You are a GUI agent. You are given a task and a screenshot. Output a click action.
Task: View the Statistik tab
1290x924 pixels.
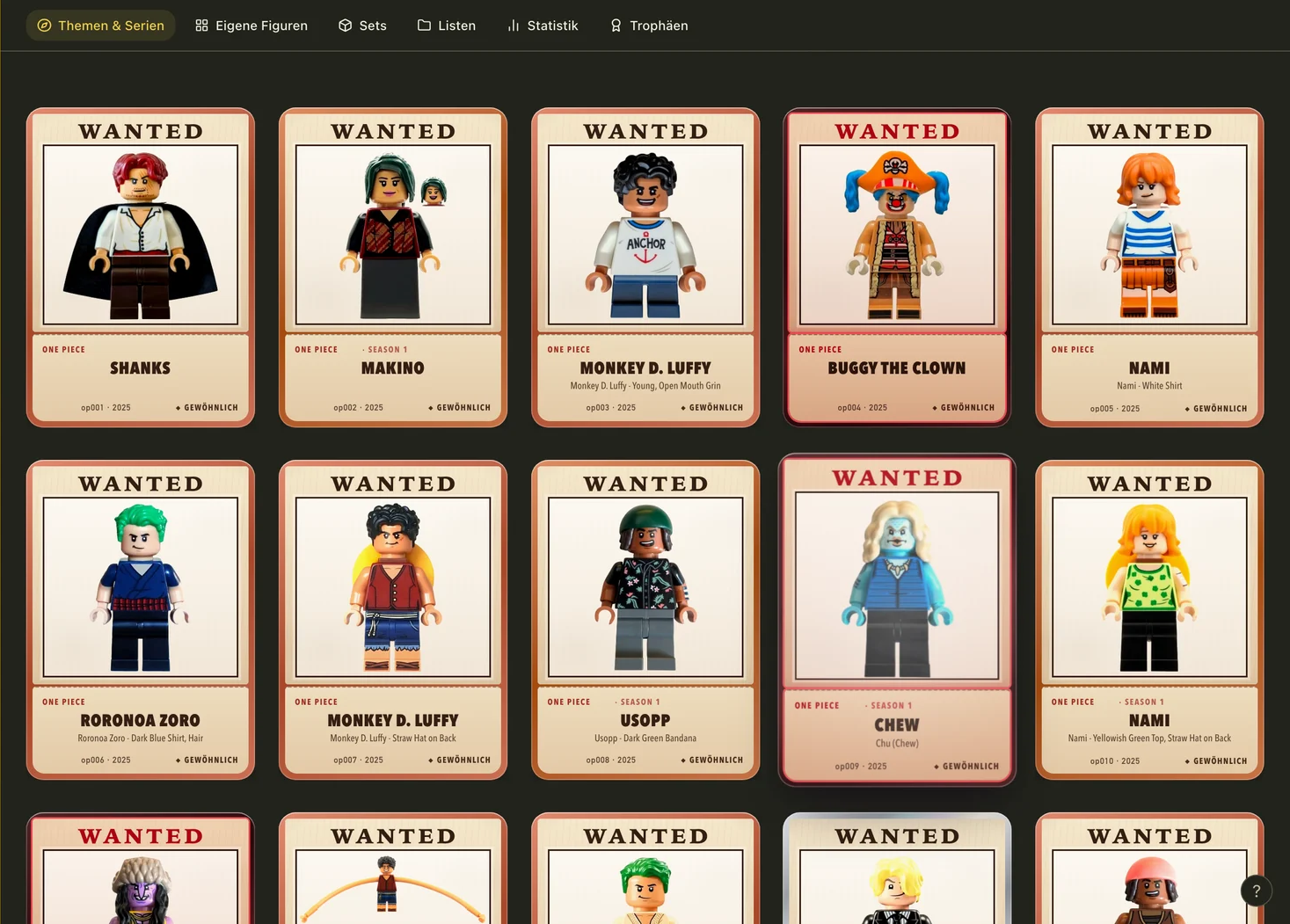pos(543,25)
